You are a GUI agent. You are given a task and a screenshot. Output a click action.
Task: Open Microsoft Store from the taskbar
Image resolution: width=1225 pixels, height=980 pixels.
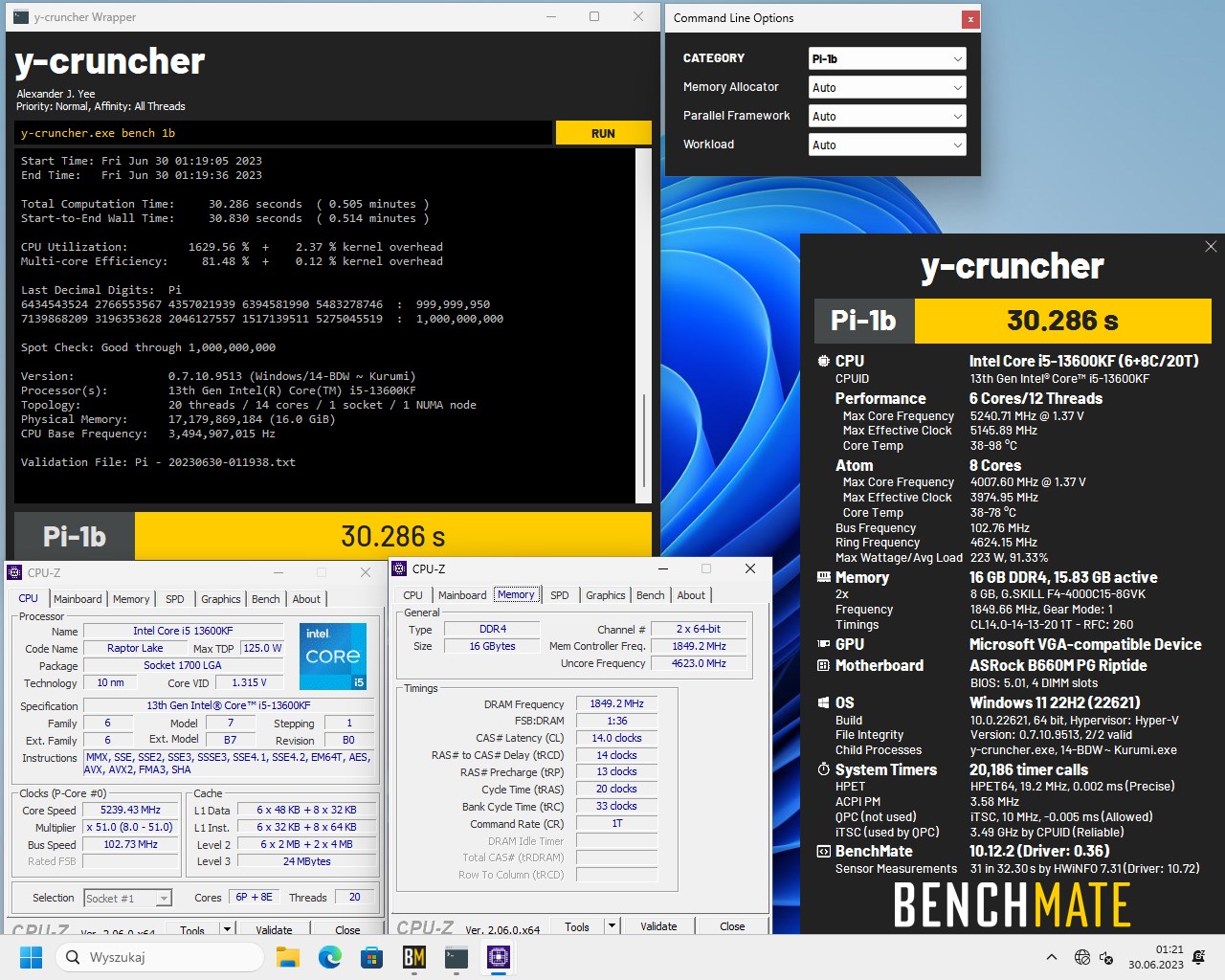(x=372, y=957)
